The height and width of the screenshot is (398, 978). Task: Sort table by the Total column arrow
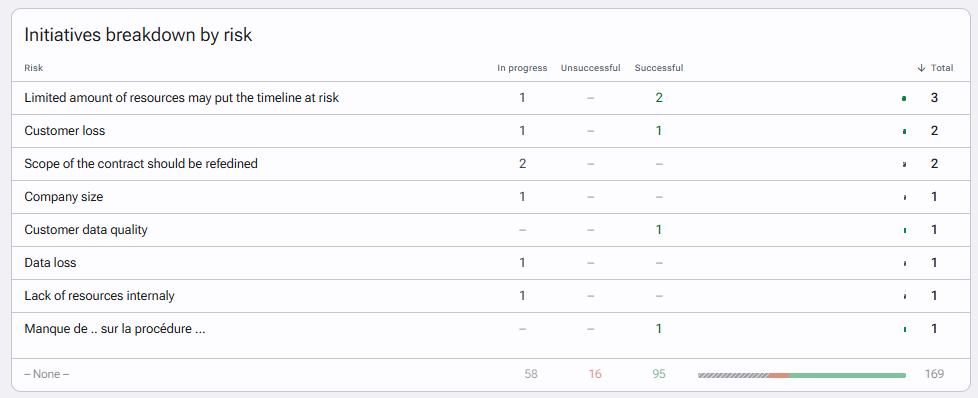[x=921, y=68]
